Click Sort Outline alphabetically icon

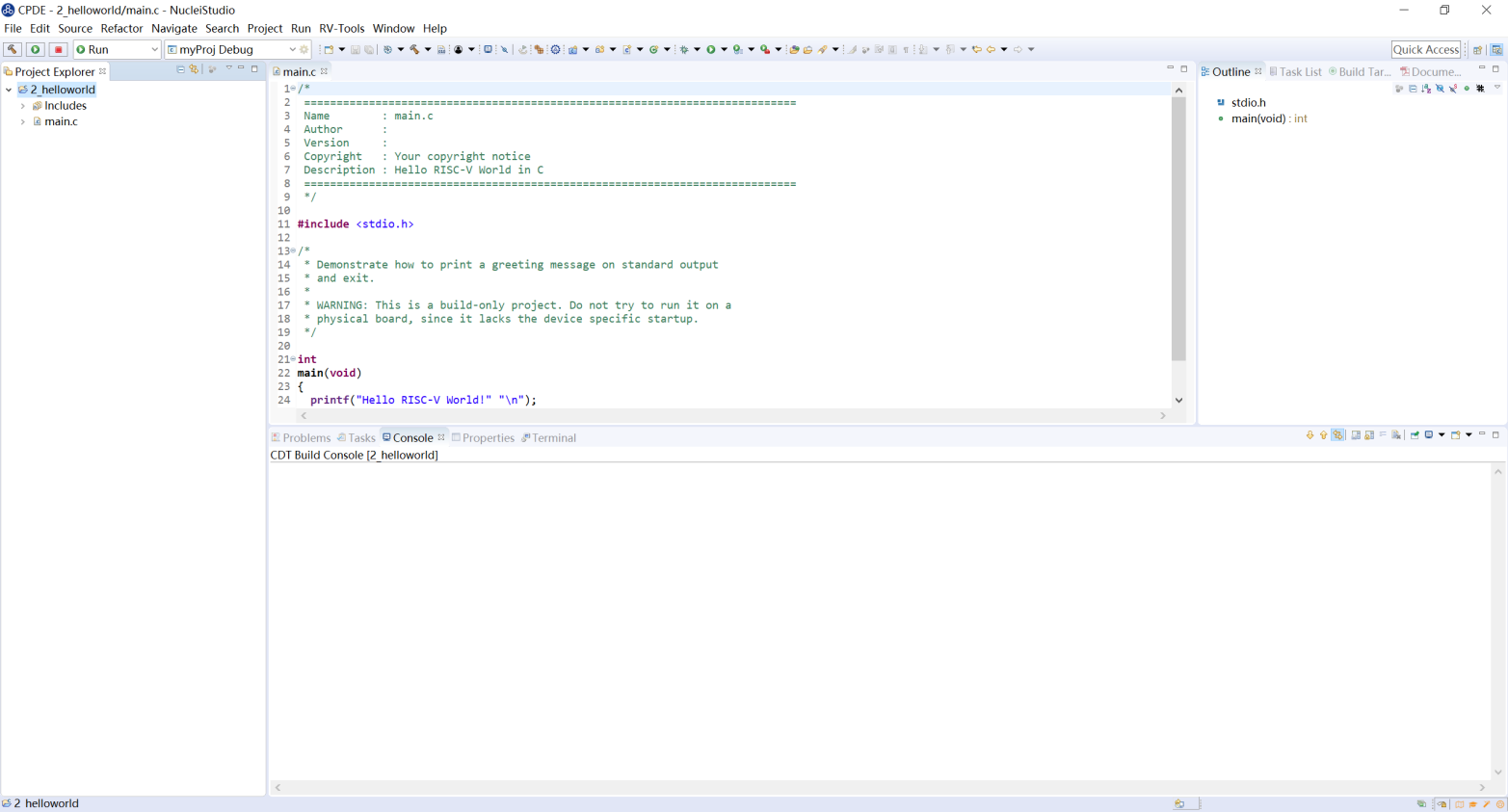pyautogui.click(x=1426, y=89)
